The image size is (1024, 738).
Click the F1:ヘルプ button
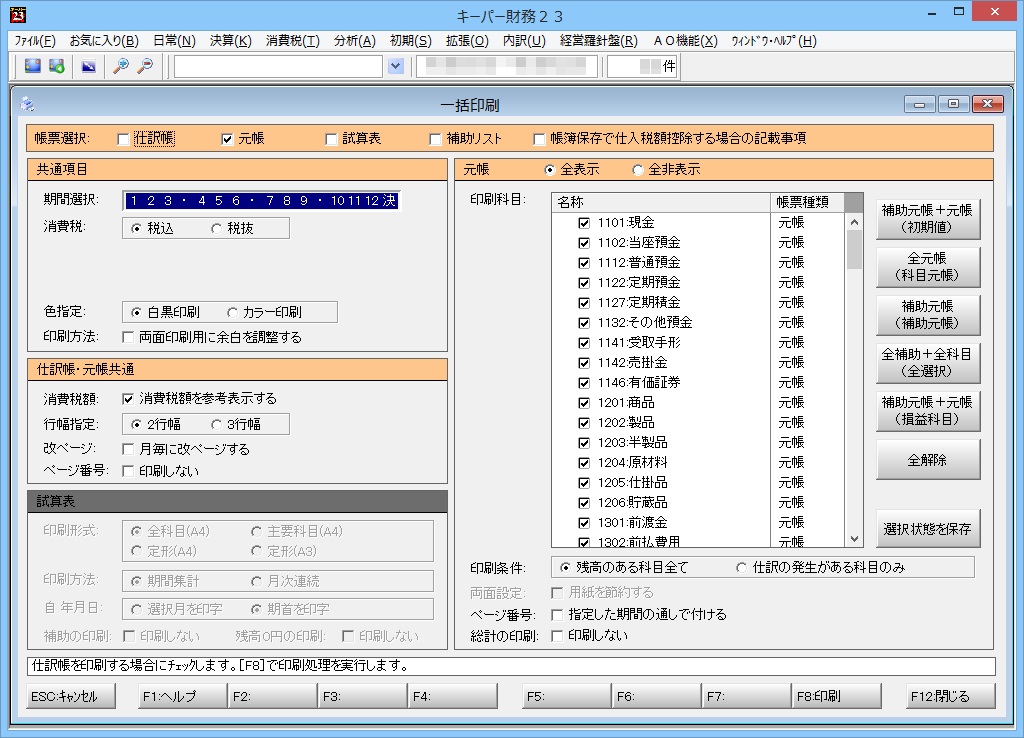click(182, 696)
